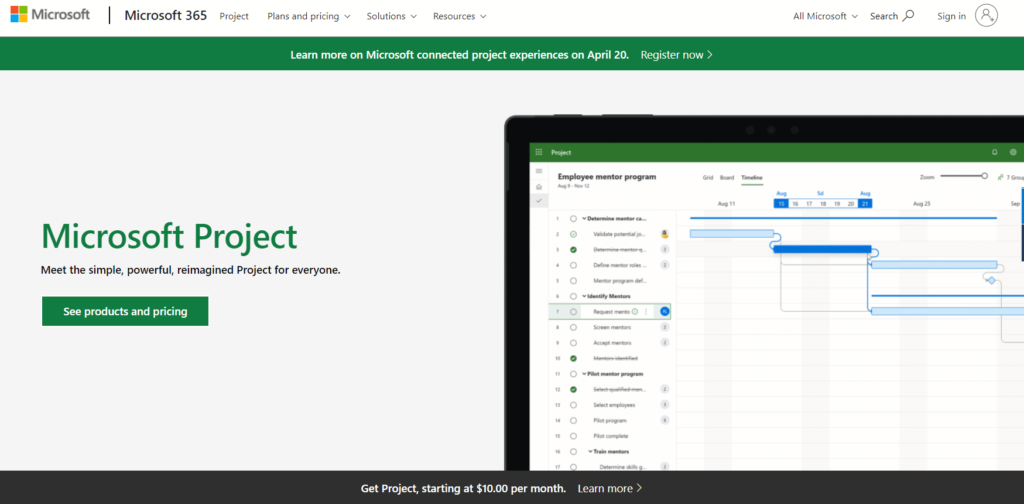This screenshot has width=1024, height=504.
Task: Collapse the Train mentors group
Action: pyautogui.click(x=590, y=451)
